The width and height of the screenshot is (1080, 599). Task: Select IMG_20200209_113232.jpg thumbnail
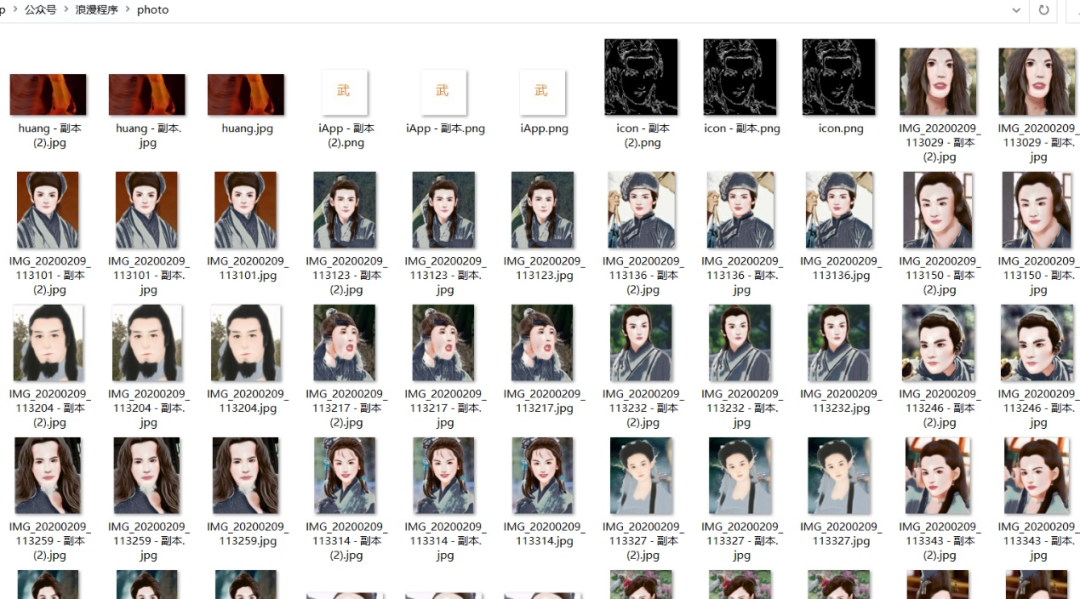(839, 342)
